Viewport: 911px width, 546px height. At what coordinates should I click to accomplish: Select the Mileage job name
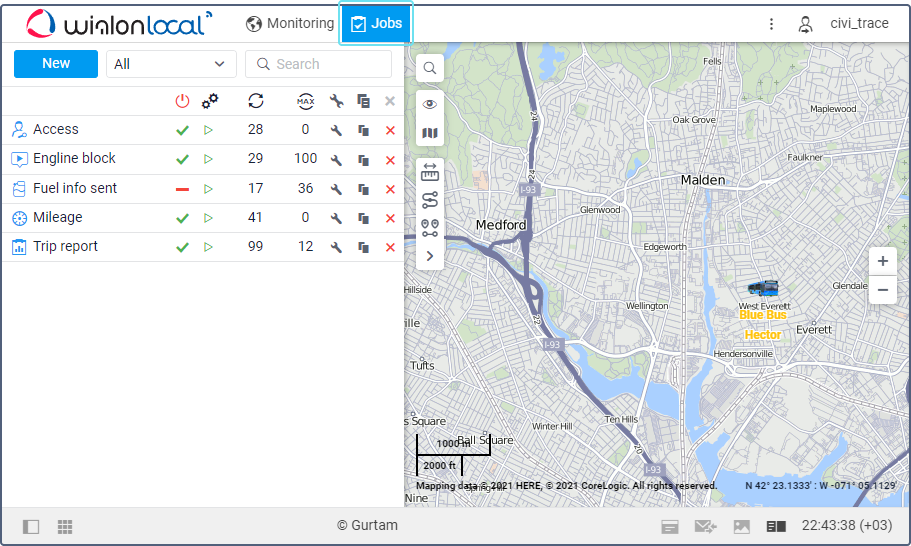(58, 217)
